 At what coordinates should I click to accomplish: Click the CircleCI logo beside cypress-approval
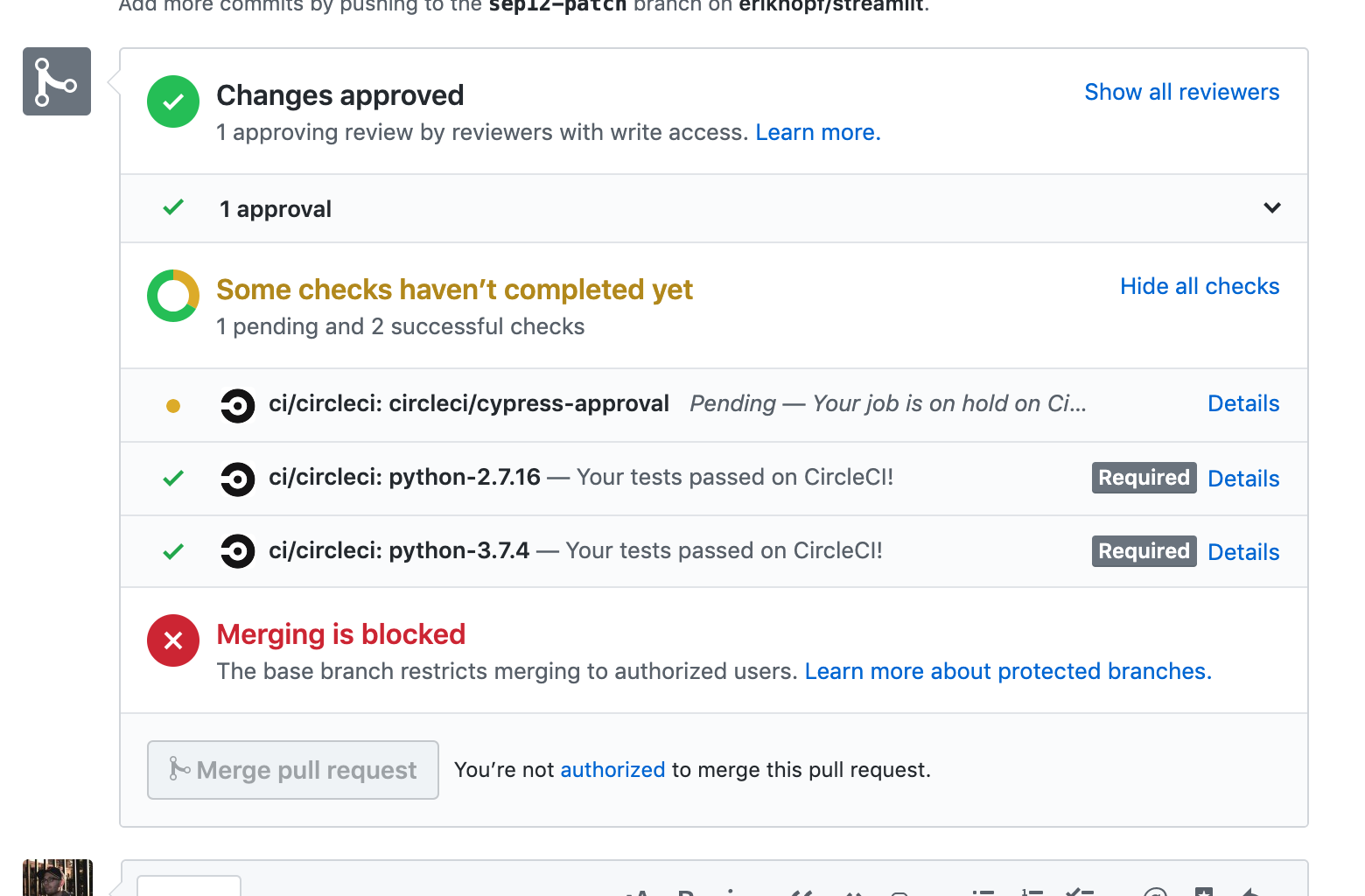[x=237, y=405]
